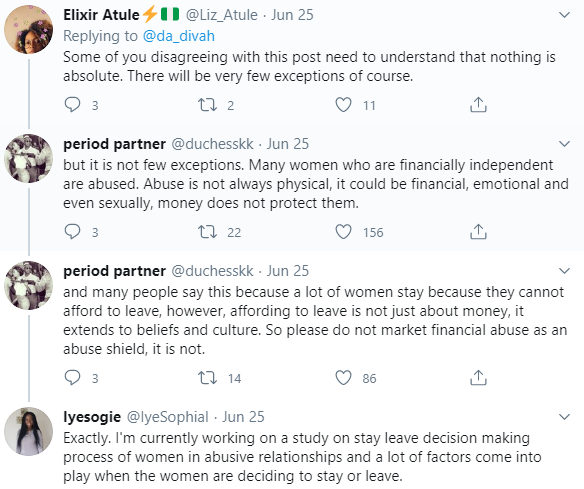This screenshot has width=584, height=489.
Task: Open the @Liz_Atule handle
Action: click(x=222, y=15)
